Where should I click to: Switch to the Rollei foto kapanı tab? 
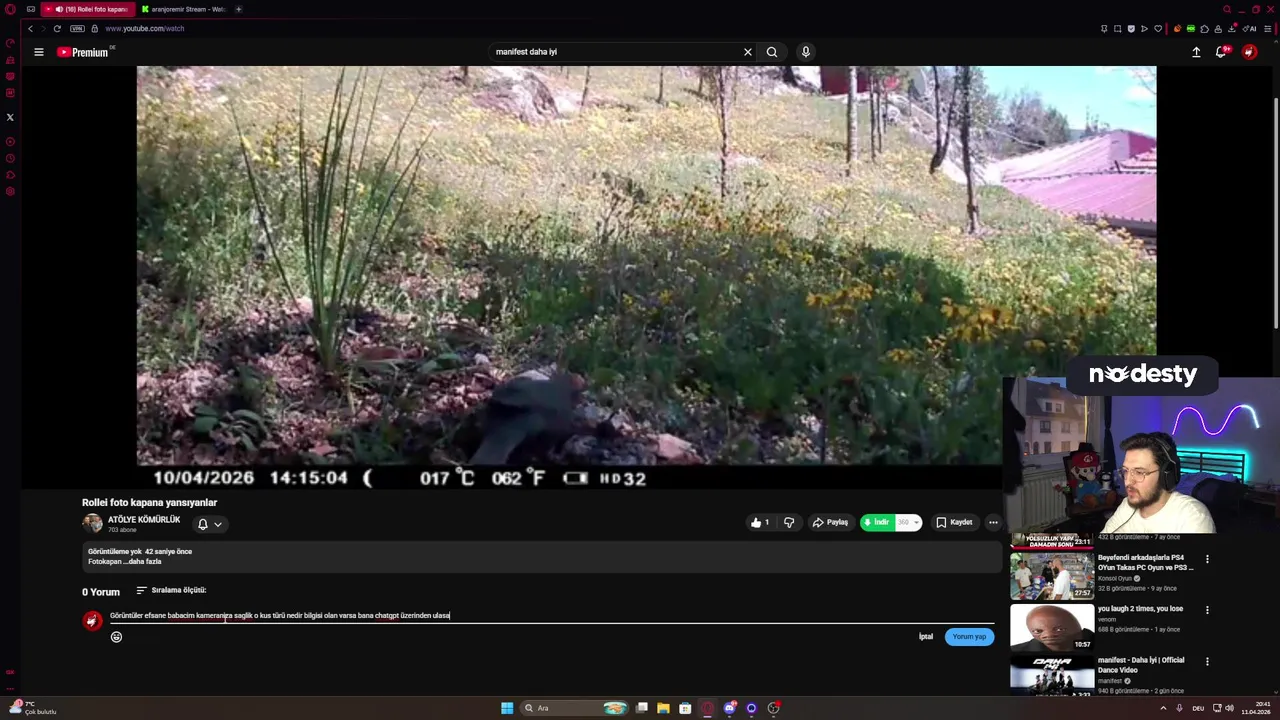[88, 9]
